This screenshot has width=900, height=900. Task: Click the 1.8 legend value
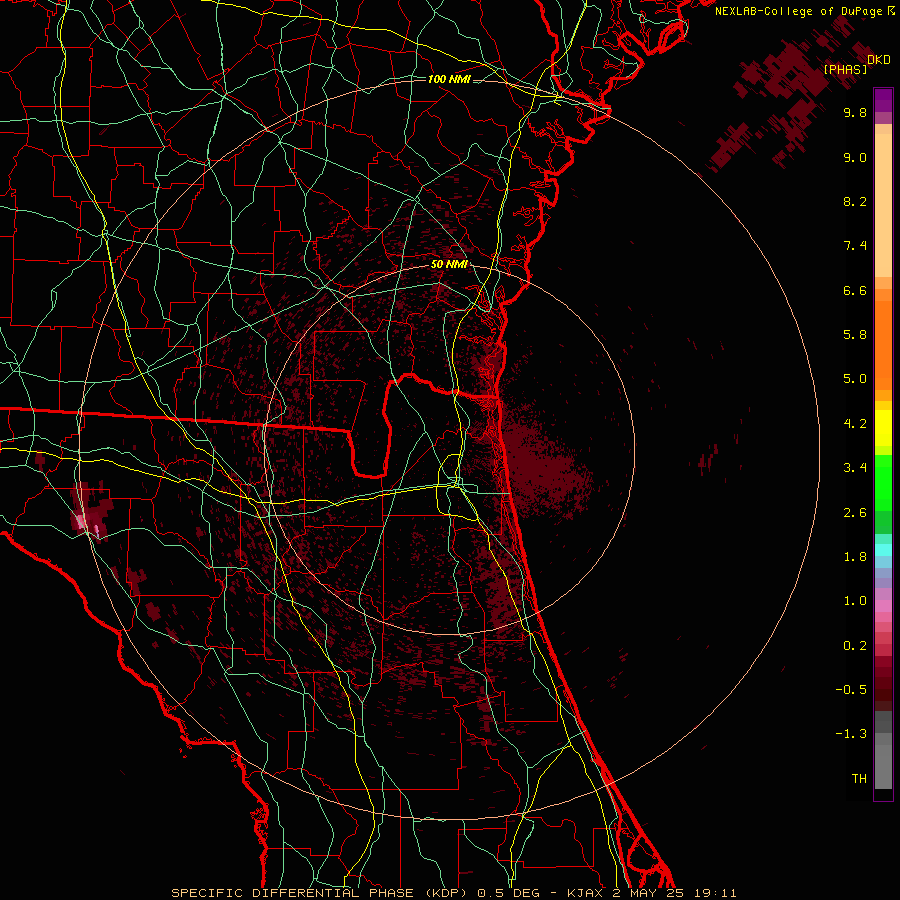pos(855,557)
